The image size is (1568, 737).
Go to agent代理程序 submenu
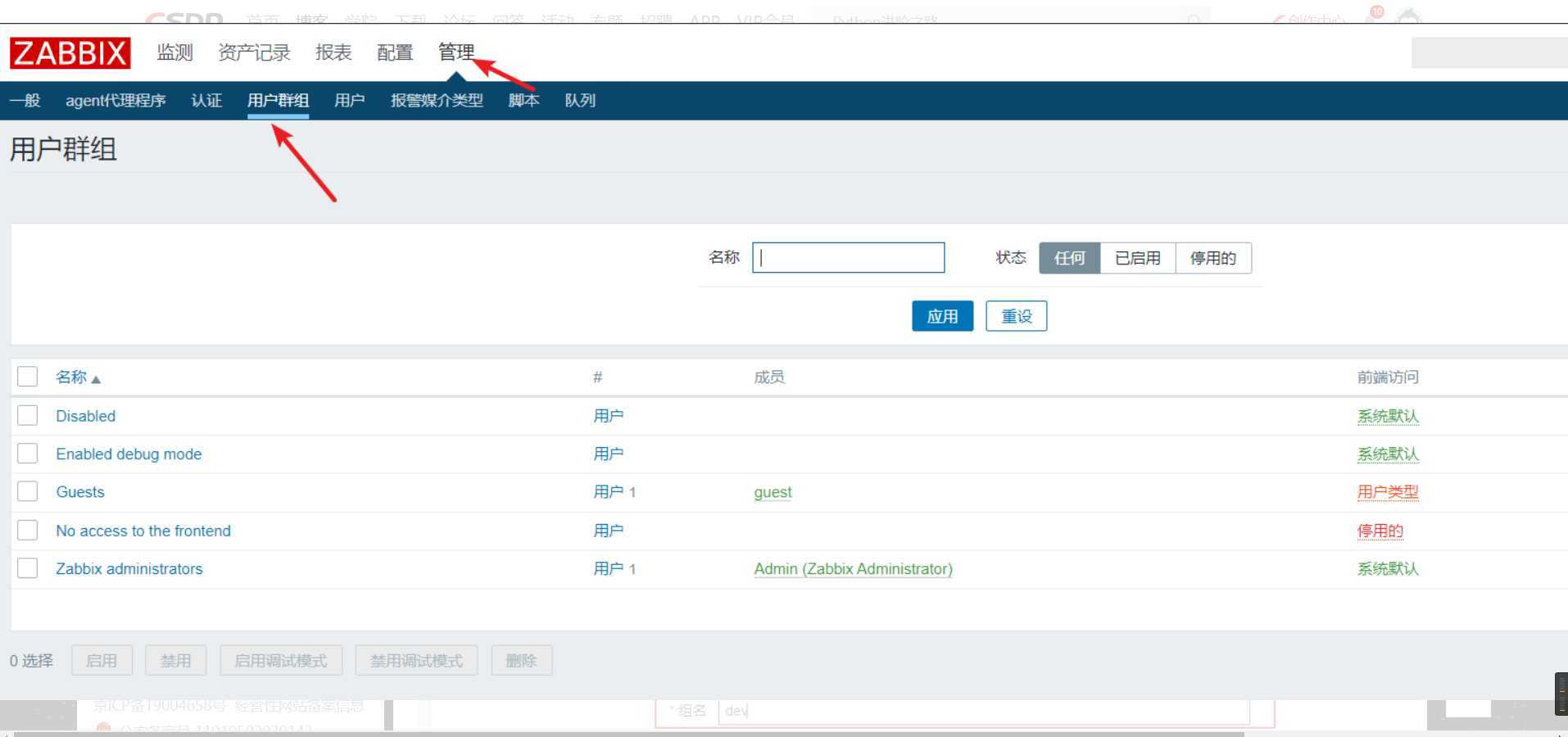[116, 100]
